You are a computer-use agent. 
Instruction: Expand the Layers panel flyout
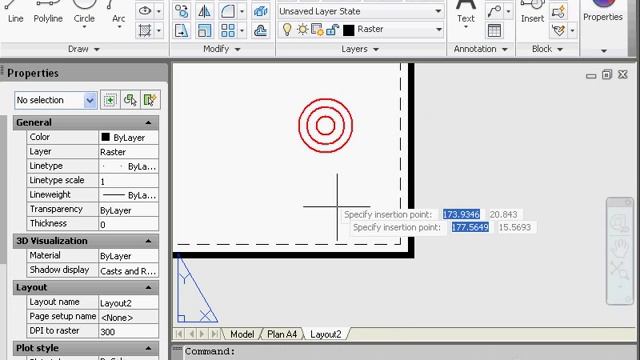[x=376, y=49]
